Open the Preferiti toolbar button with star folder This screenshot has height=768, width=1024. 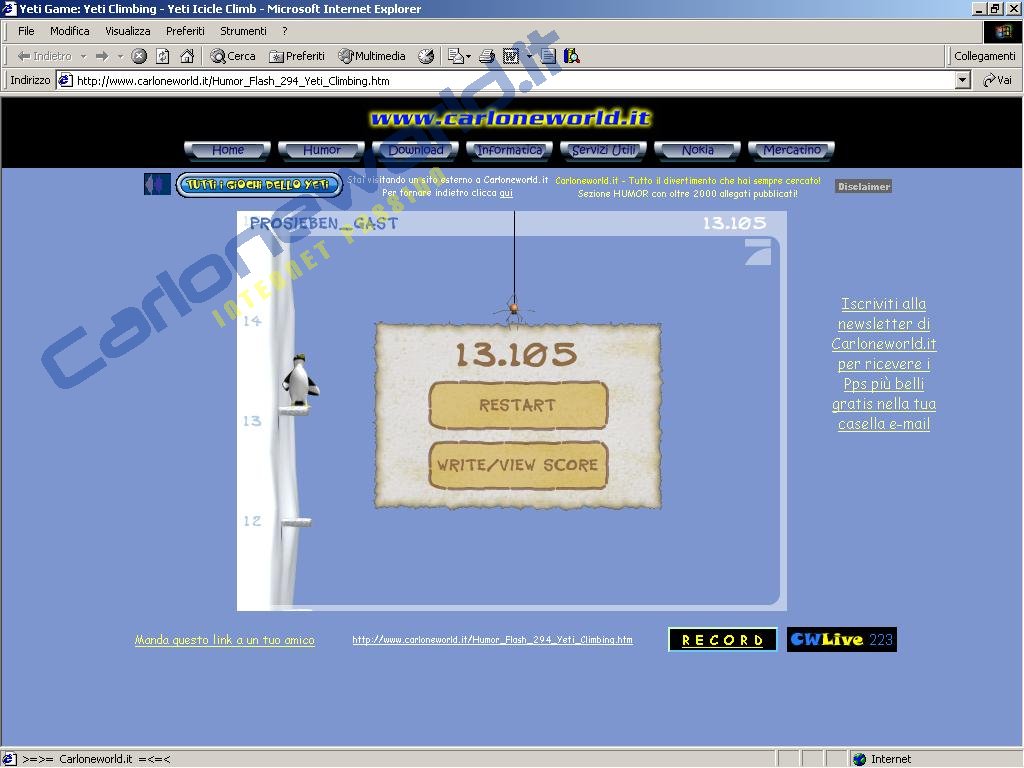coord(297,56)
